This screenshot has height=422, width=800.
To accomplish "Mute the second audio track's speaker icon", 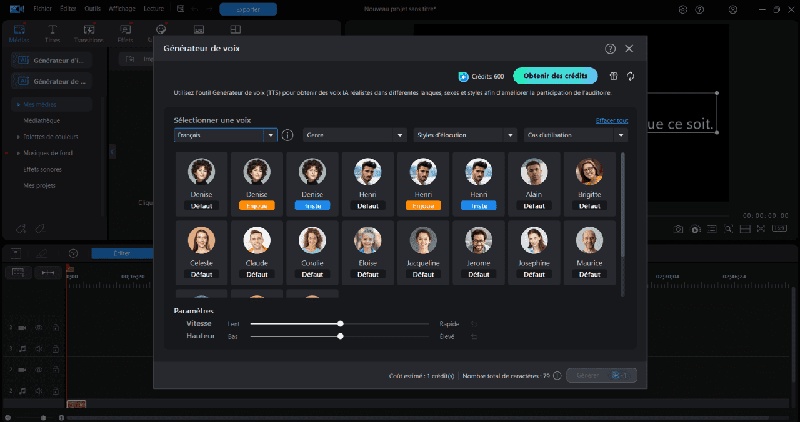I will 39,391.
